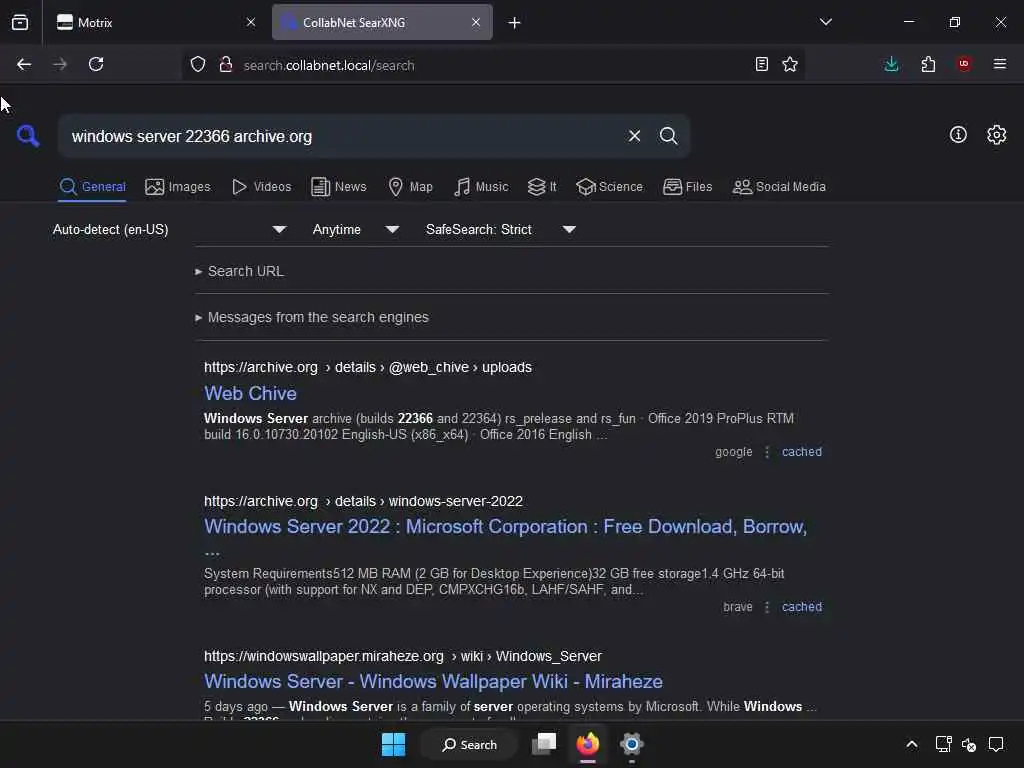Click the site lock security icon
Screen dimensions: 1024x768
pyautogui.click(x=226, y=64)
